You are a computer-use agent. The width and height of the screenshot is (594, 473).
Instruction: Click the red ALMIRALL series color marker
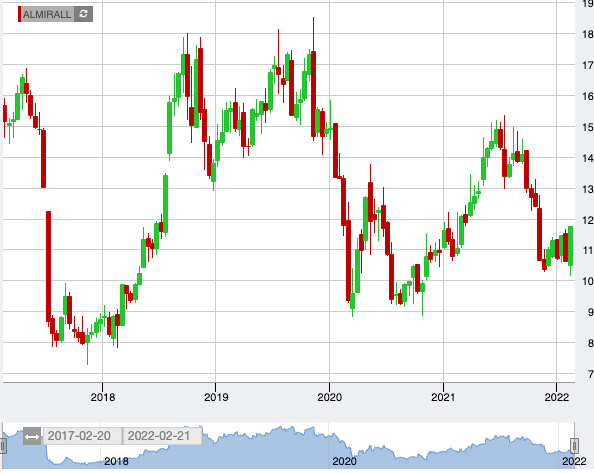(x=19, y=14)
